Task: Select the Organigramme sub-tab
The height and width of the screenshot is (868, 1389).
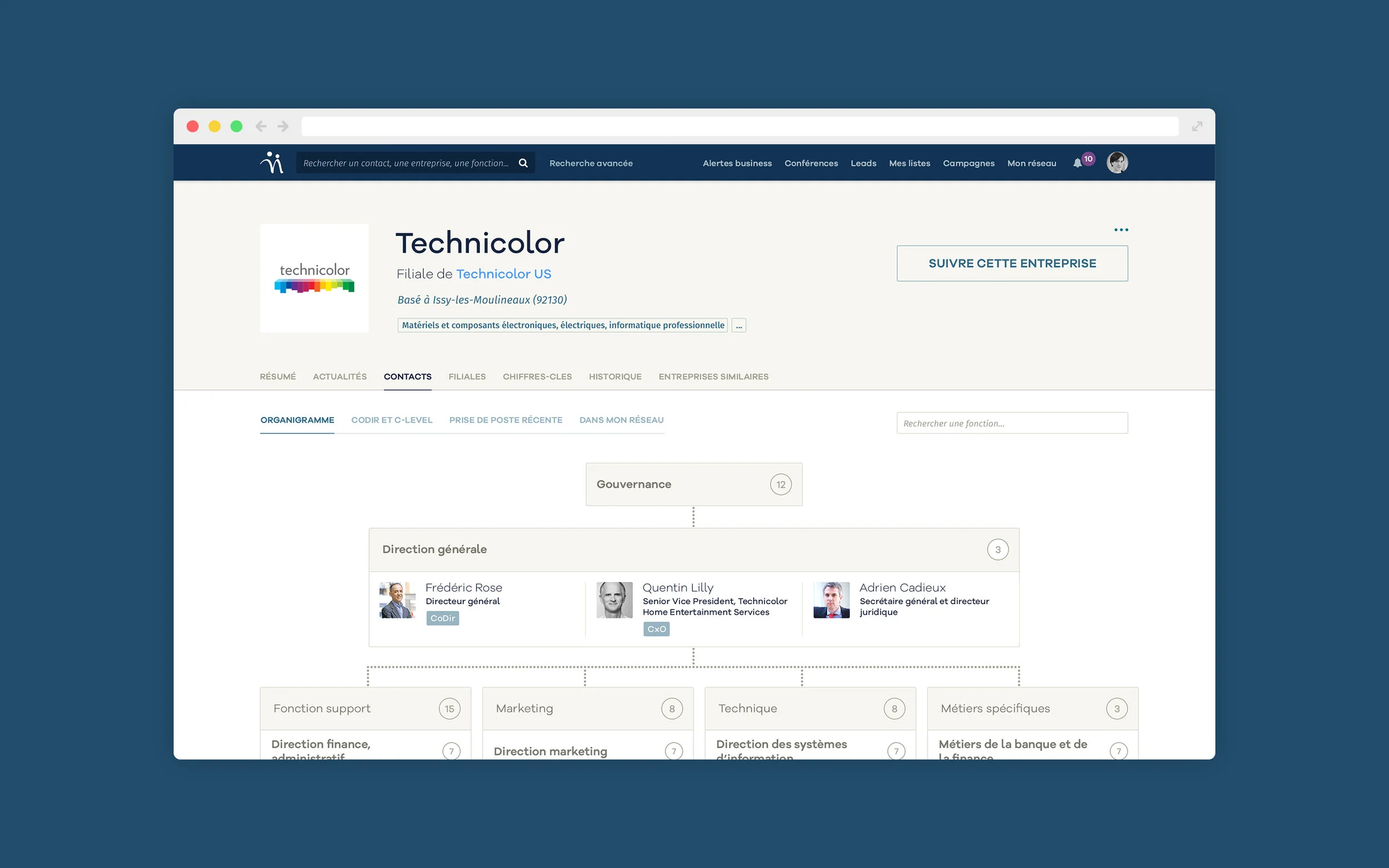Action: (297, 420)
